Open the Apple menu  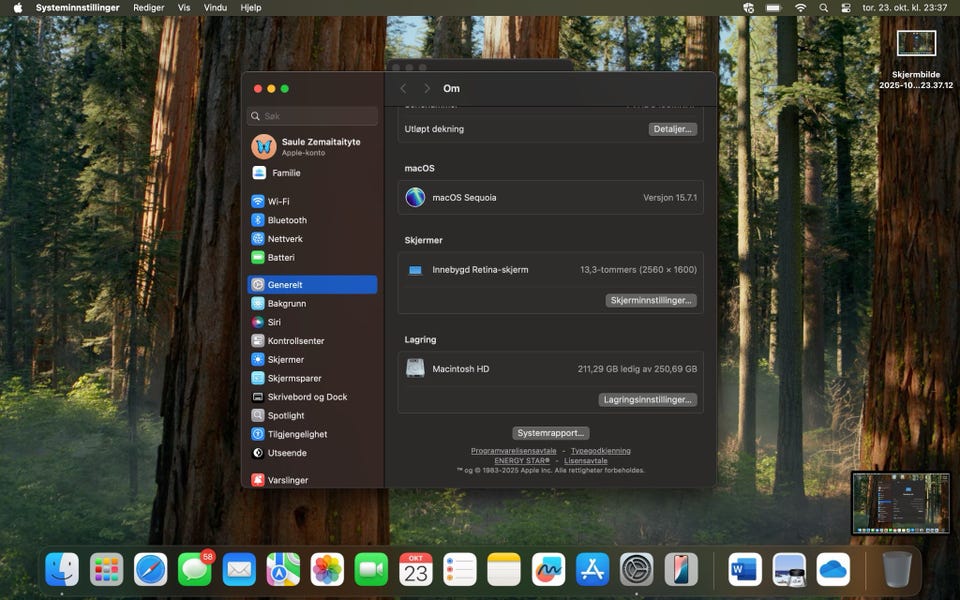pos(18,7)
